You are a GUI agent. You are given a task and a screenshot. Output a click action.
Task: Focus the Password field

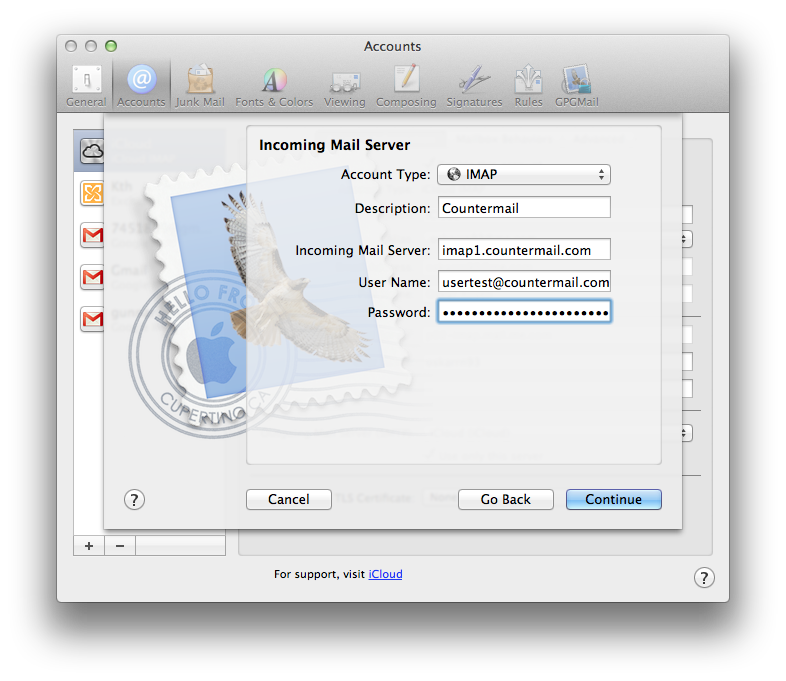(x=524, y=312)
